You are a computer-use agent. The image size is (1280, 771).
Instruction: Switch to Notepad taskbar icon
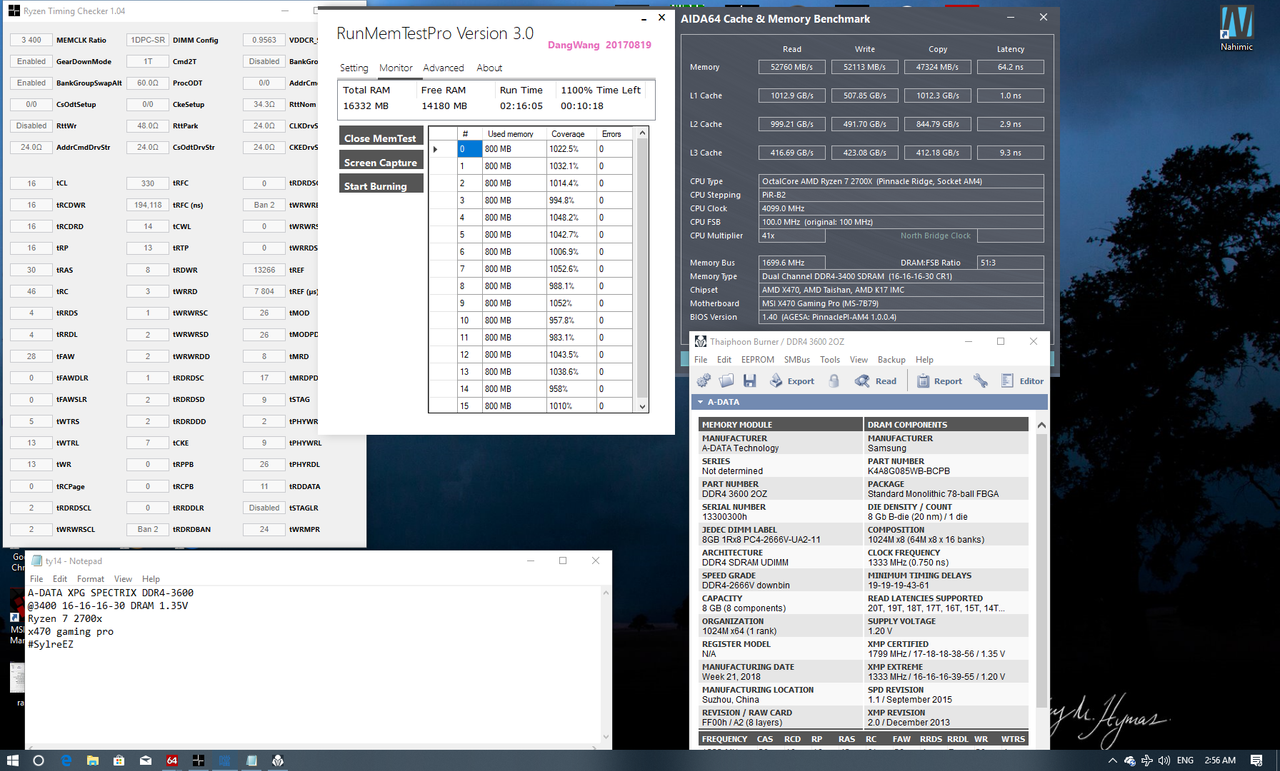(x=251, y=760)
